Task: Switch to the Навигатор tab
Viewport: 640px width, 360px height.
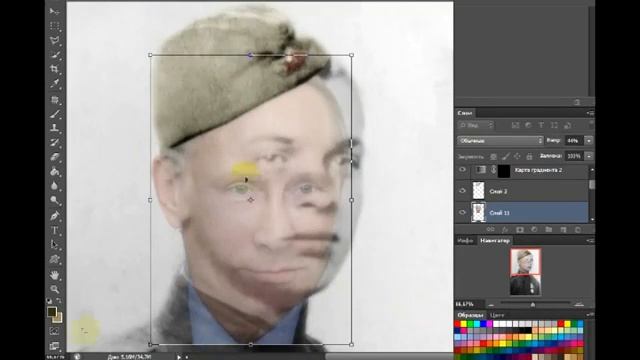Action: click(495, 241)
